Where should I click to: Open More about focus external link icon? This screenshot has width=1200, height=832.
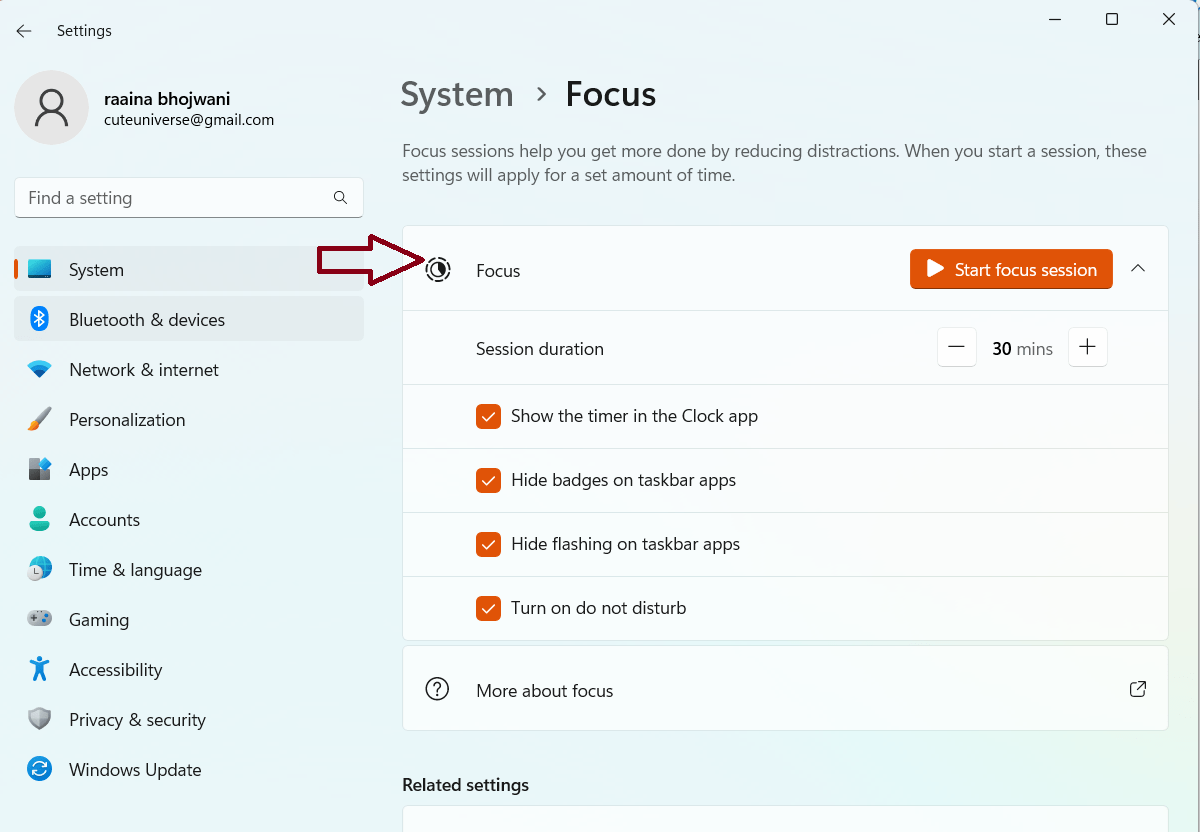(x=1137, y=689)
